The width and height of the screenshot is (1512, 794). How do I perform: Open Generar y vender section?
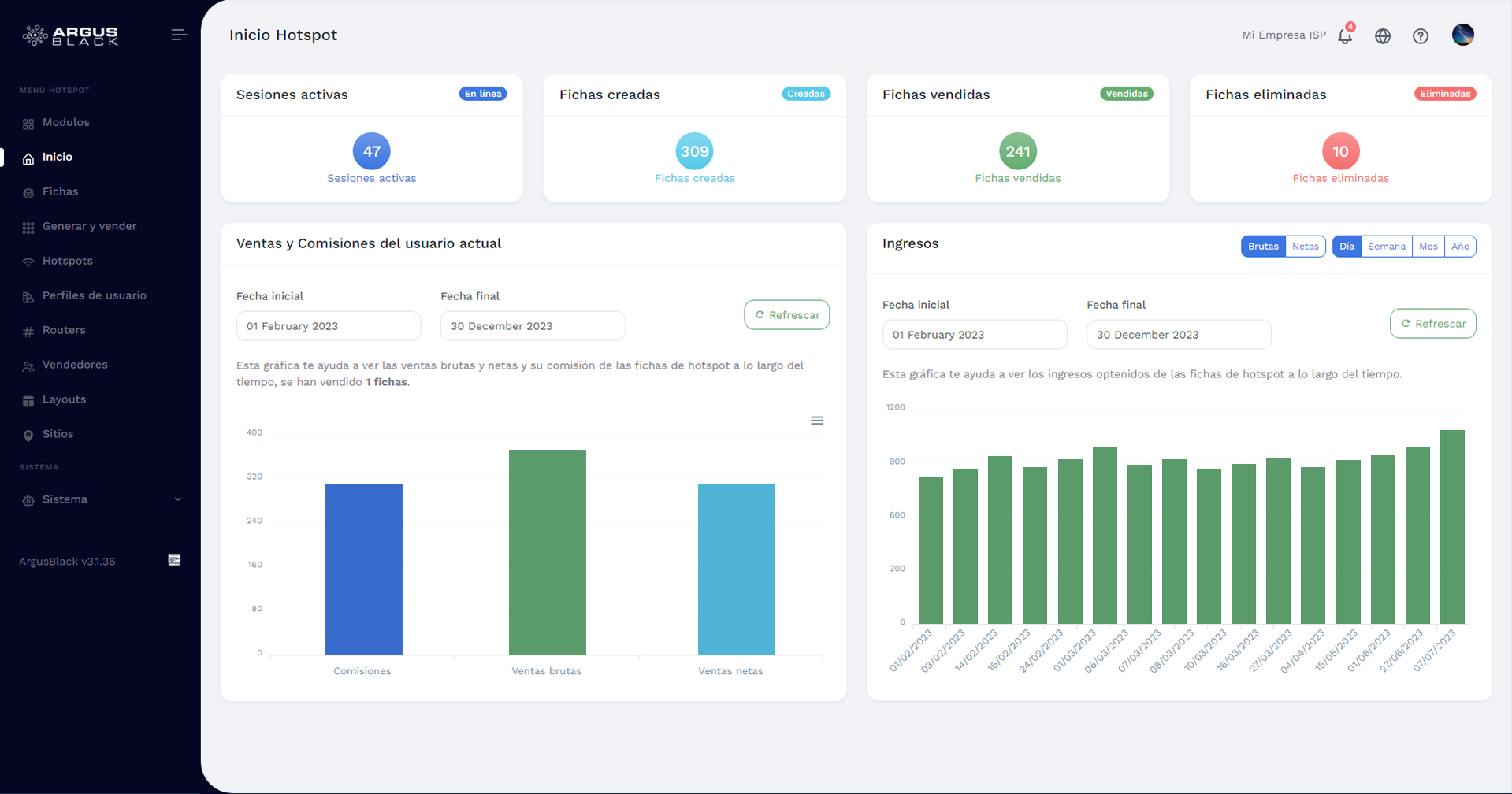(x=89, y=226)
